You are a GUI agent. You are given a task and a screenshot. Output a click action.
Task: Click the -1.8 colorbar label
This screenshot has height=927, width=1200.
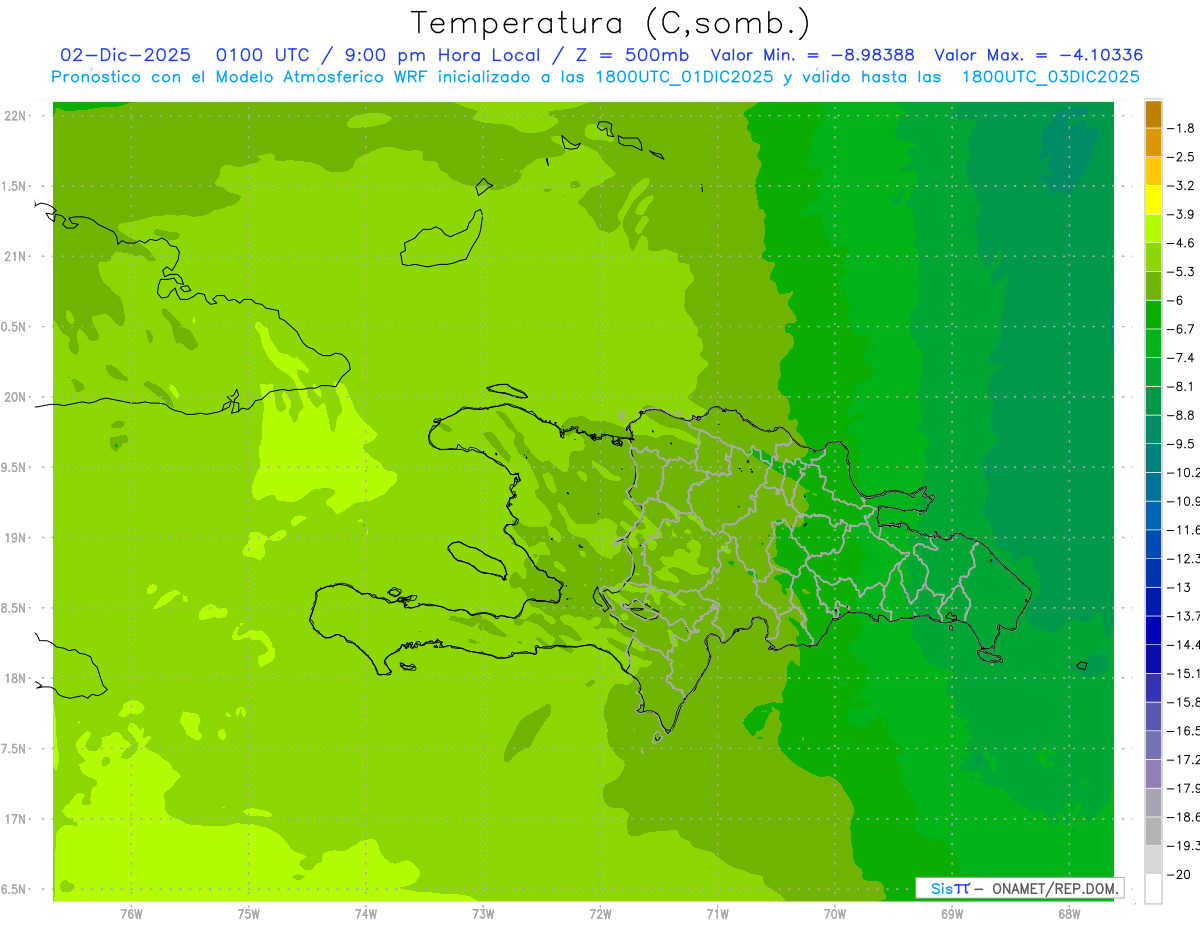coord(1181,128)
